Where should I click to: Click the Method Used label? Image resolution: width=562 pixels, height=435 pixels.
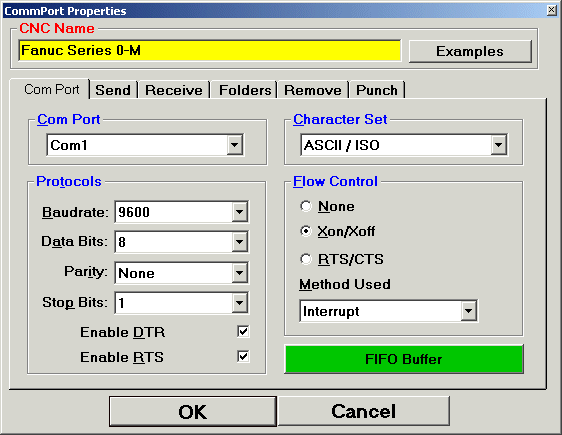tap(345, 284)
